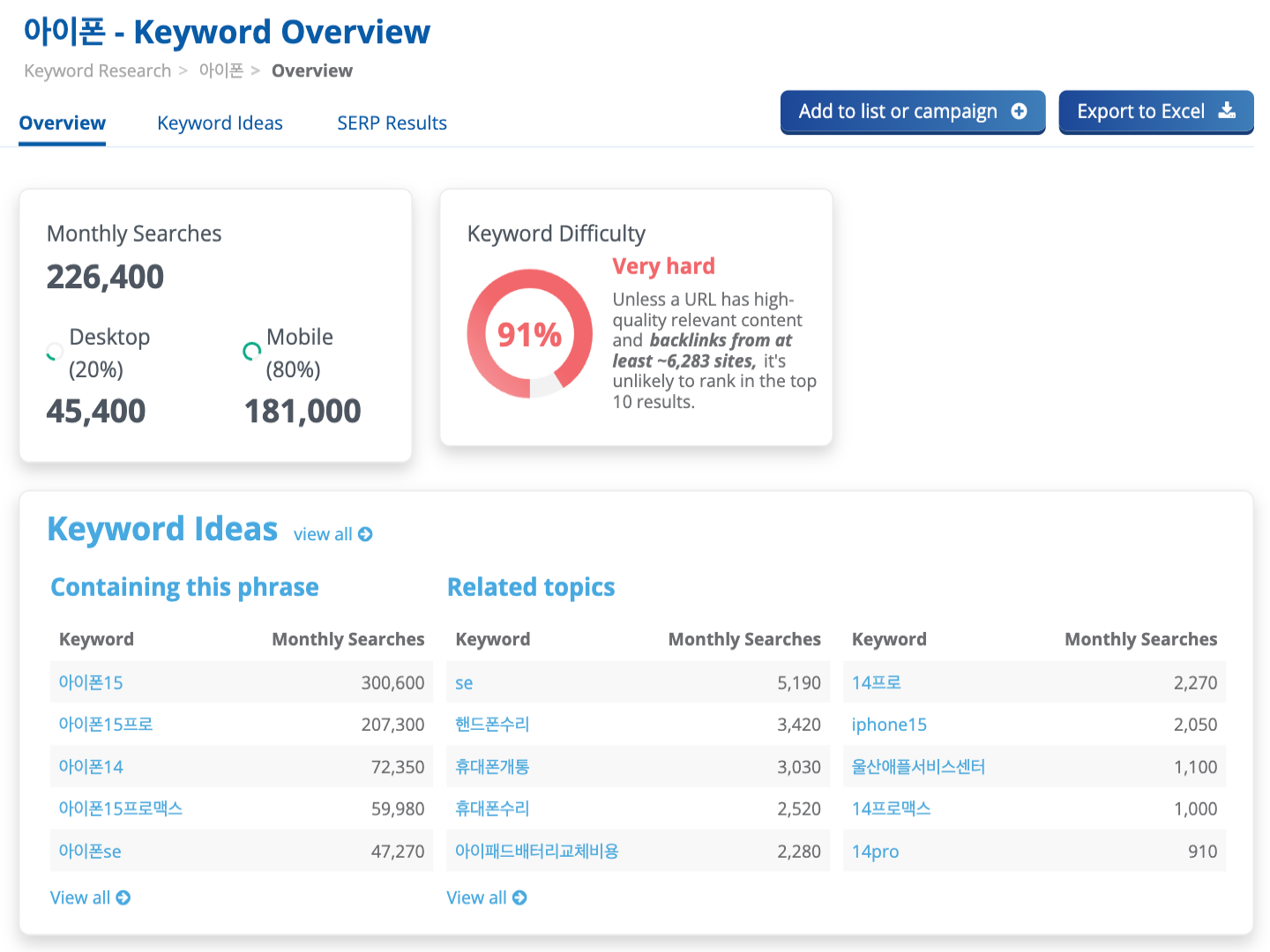This screenshot has width=1270, height=952.
Task: Go to Keyword Research breadcrumb
Action: point(97,71)
